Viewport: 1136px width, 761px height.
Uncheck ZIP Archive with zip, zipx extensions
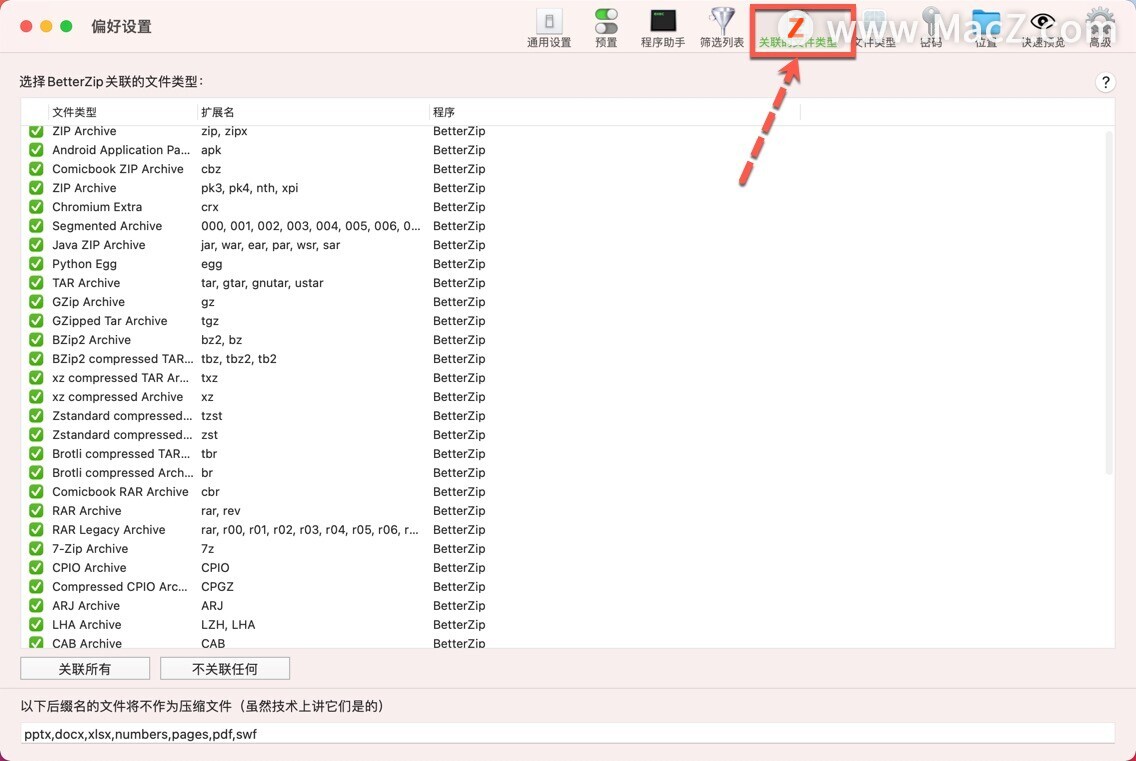pos(36,131)
